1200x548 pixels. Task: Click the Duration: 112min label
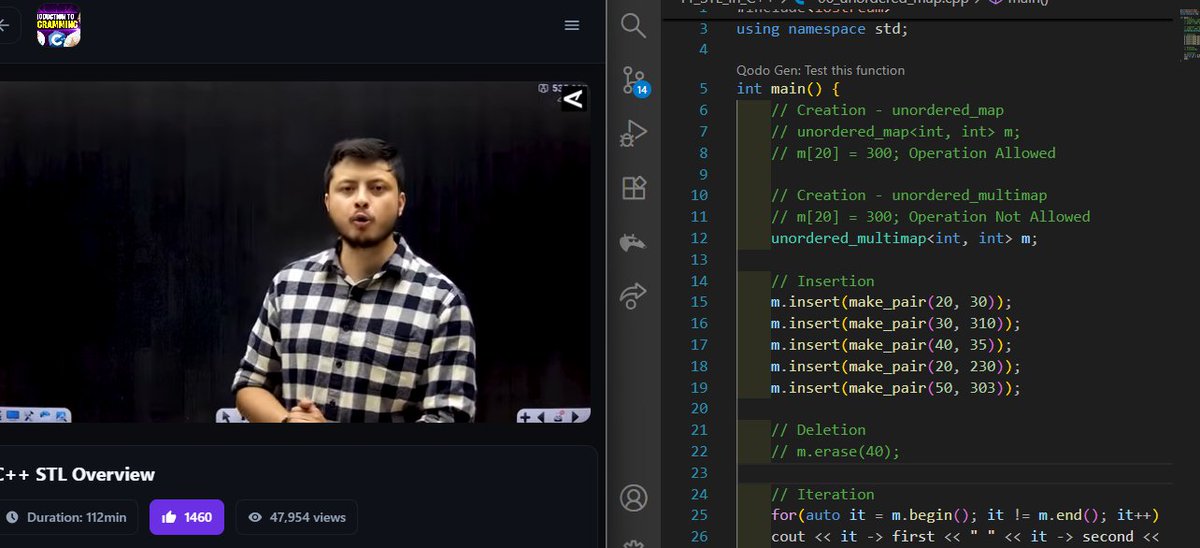click(x=66, y=517)
